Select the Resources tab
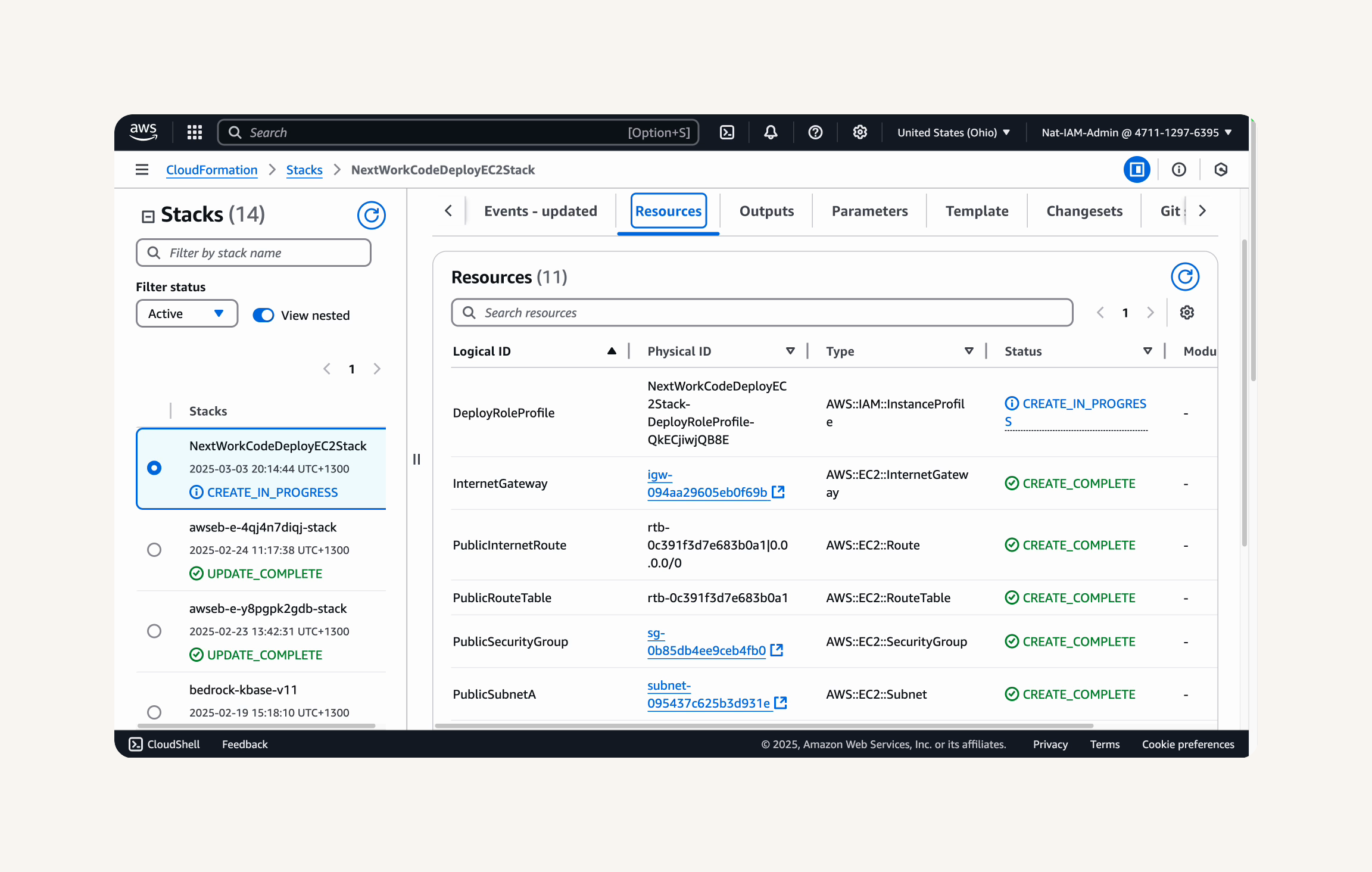 (x=668, y=211)
